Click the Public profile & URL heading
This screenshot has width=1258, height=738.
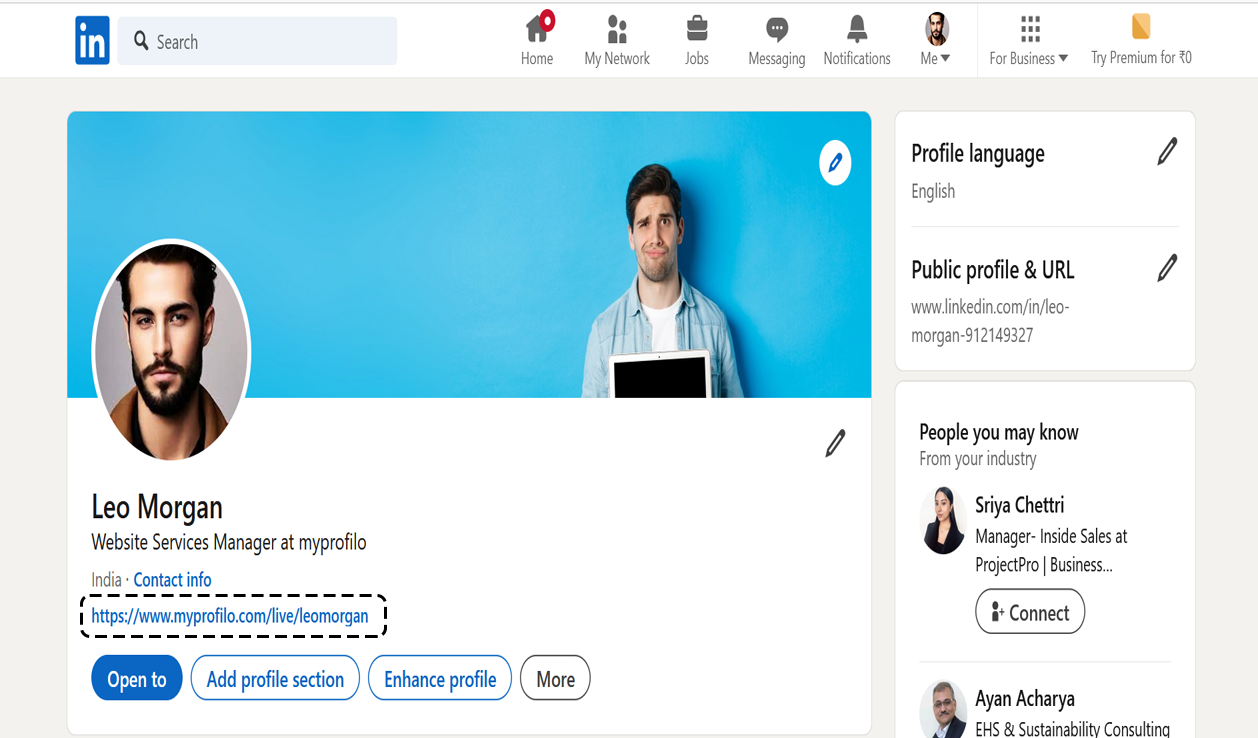coord(993,270)
